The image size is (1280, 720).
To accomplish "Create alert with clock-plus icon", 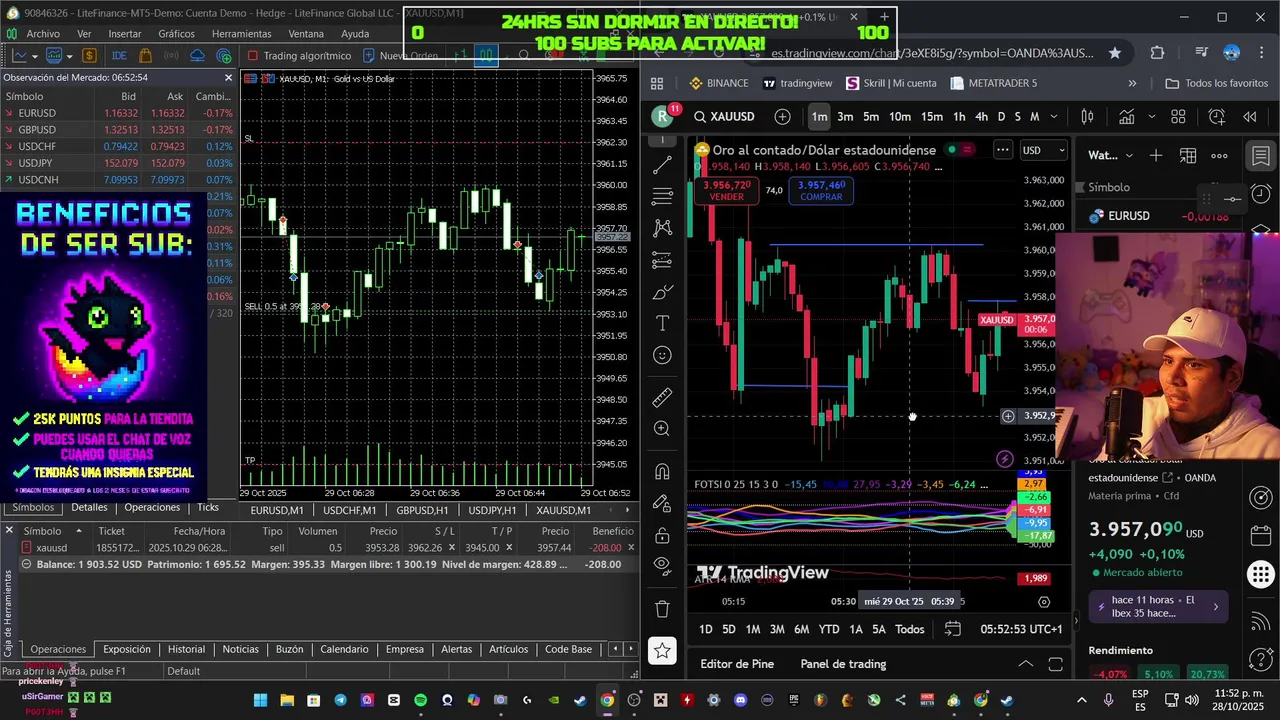I will 1217,117.
